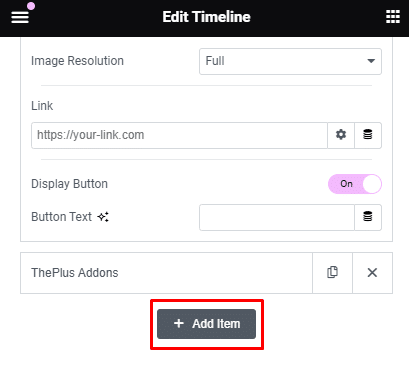409x375 pixels.
Task: Open the hamburger menu in the header
Action: click(x=20, y=17)
